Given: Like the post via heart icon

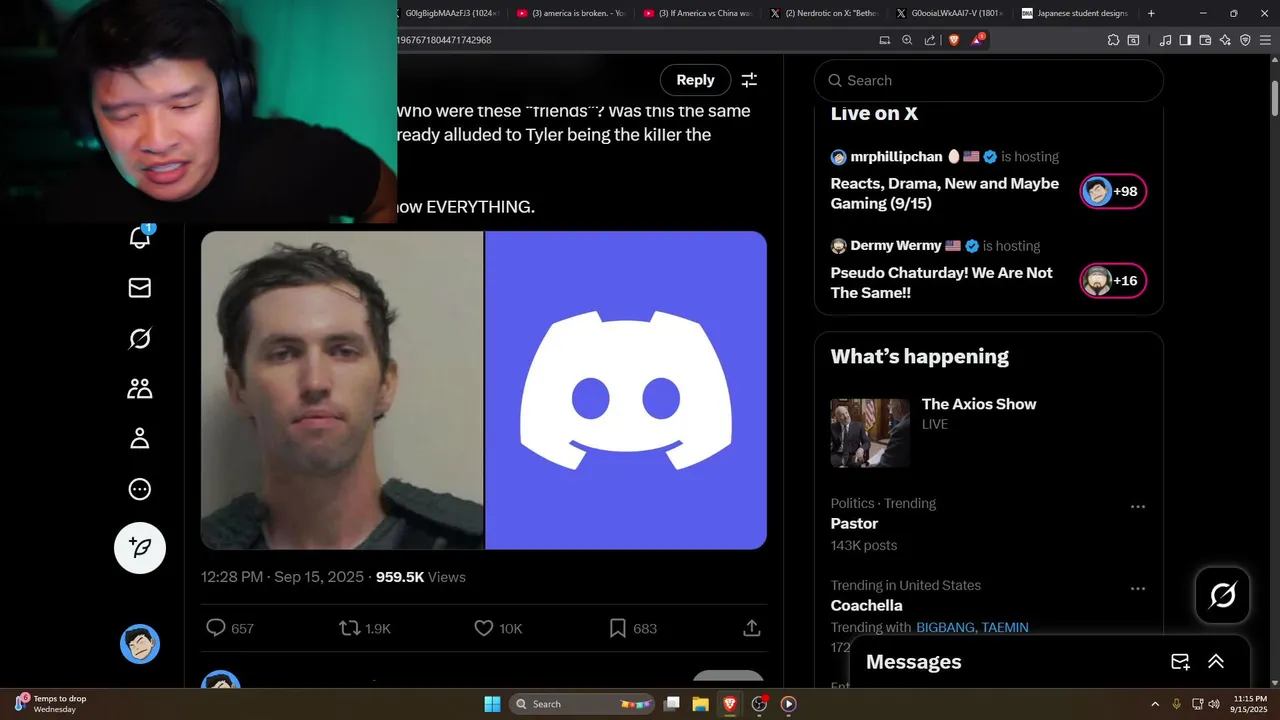Looking at the screenshot, I should 484,628.
